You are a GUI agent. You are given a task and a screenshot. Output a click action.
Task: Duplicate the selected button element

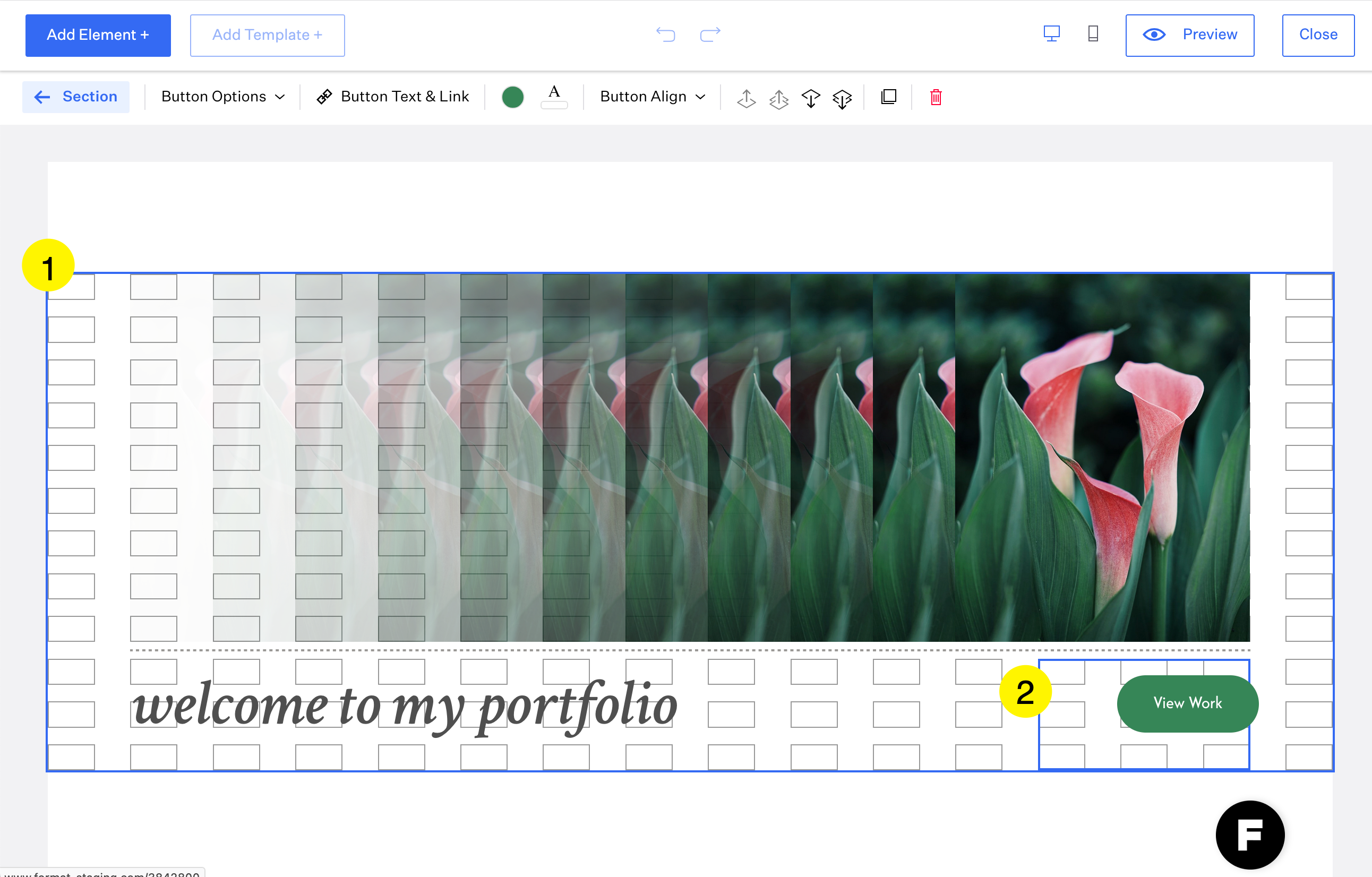click(x=888, y=97)
